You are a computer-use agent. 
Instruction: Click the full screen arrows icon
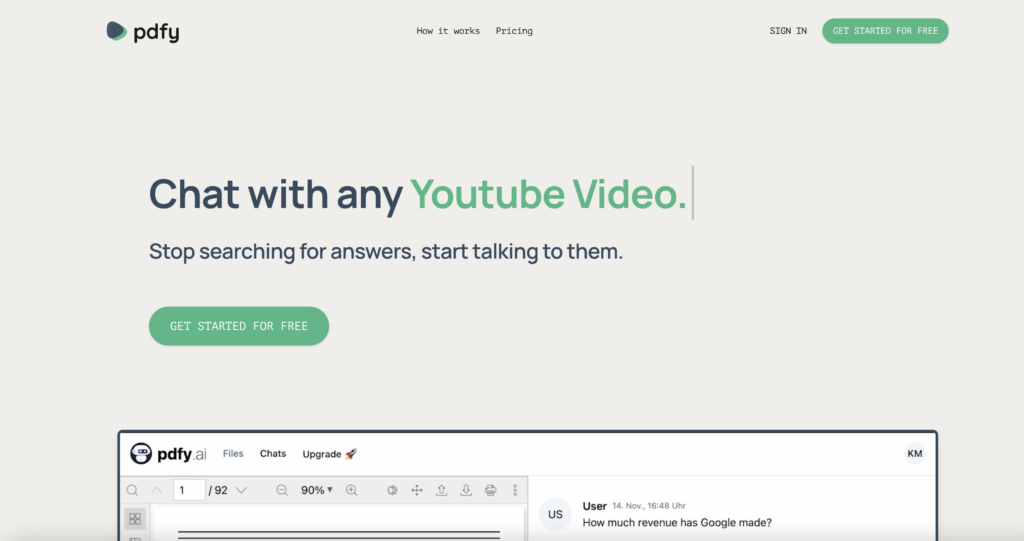417,490
